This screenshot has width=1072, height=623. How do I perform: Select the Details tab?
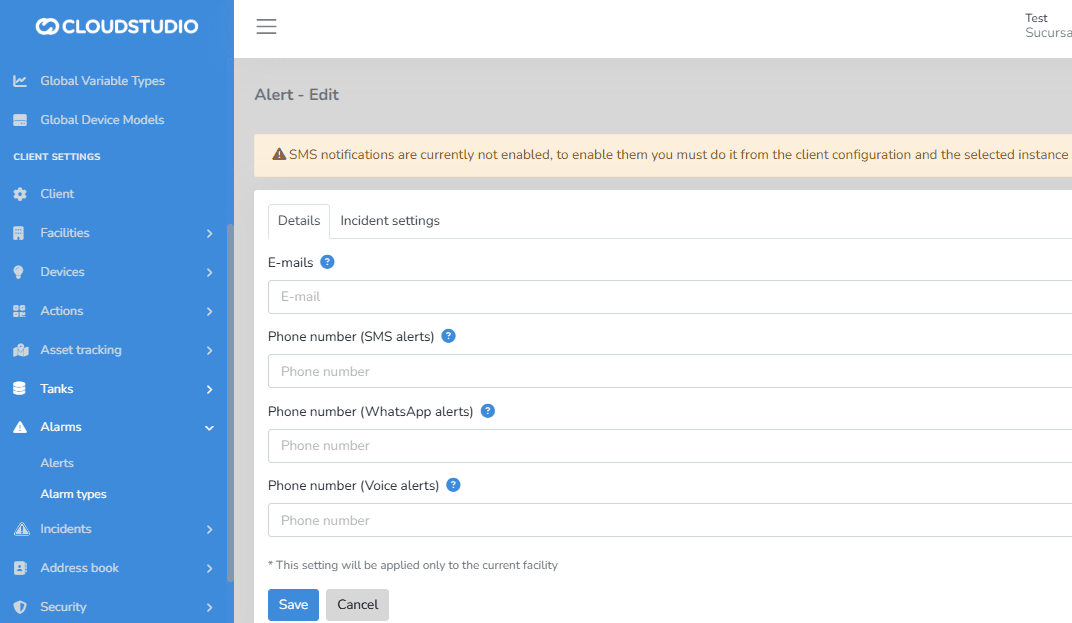point(299,221)
